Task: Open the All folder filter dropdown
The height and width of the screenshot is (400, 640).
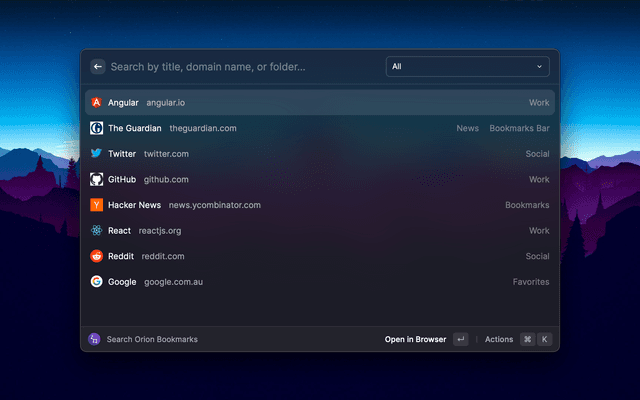Action: click(x=466, y=67)
